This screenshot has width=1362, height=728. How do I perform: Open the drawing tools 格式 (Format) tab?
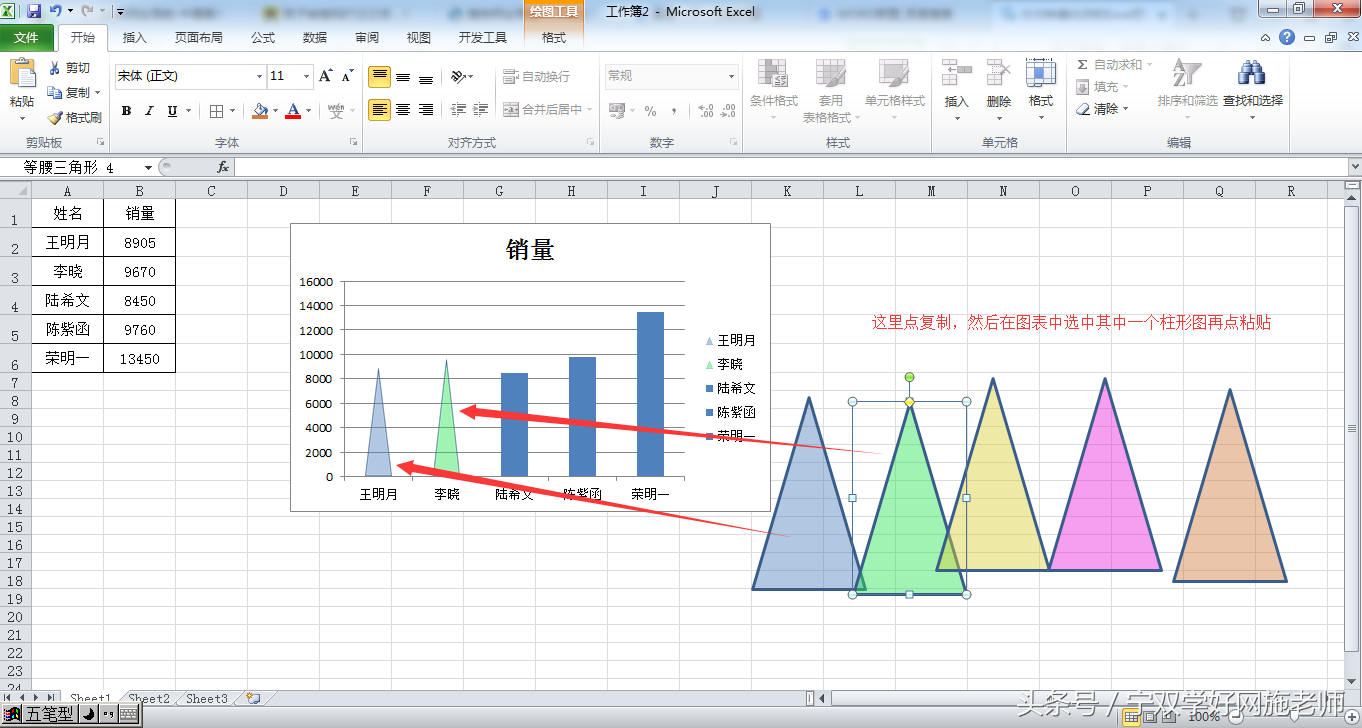point(554,38)
